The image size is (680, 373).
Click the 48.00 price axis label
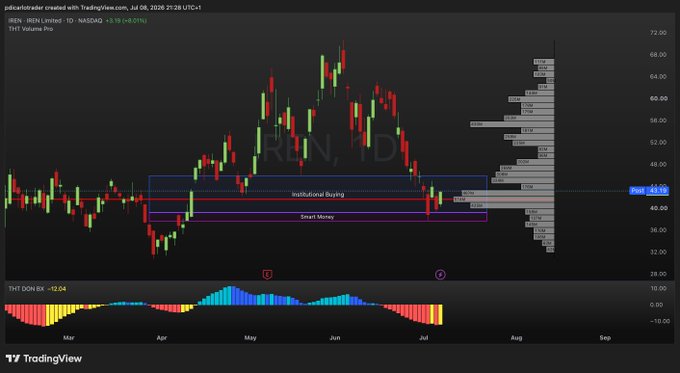point(658,164)
